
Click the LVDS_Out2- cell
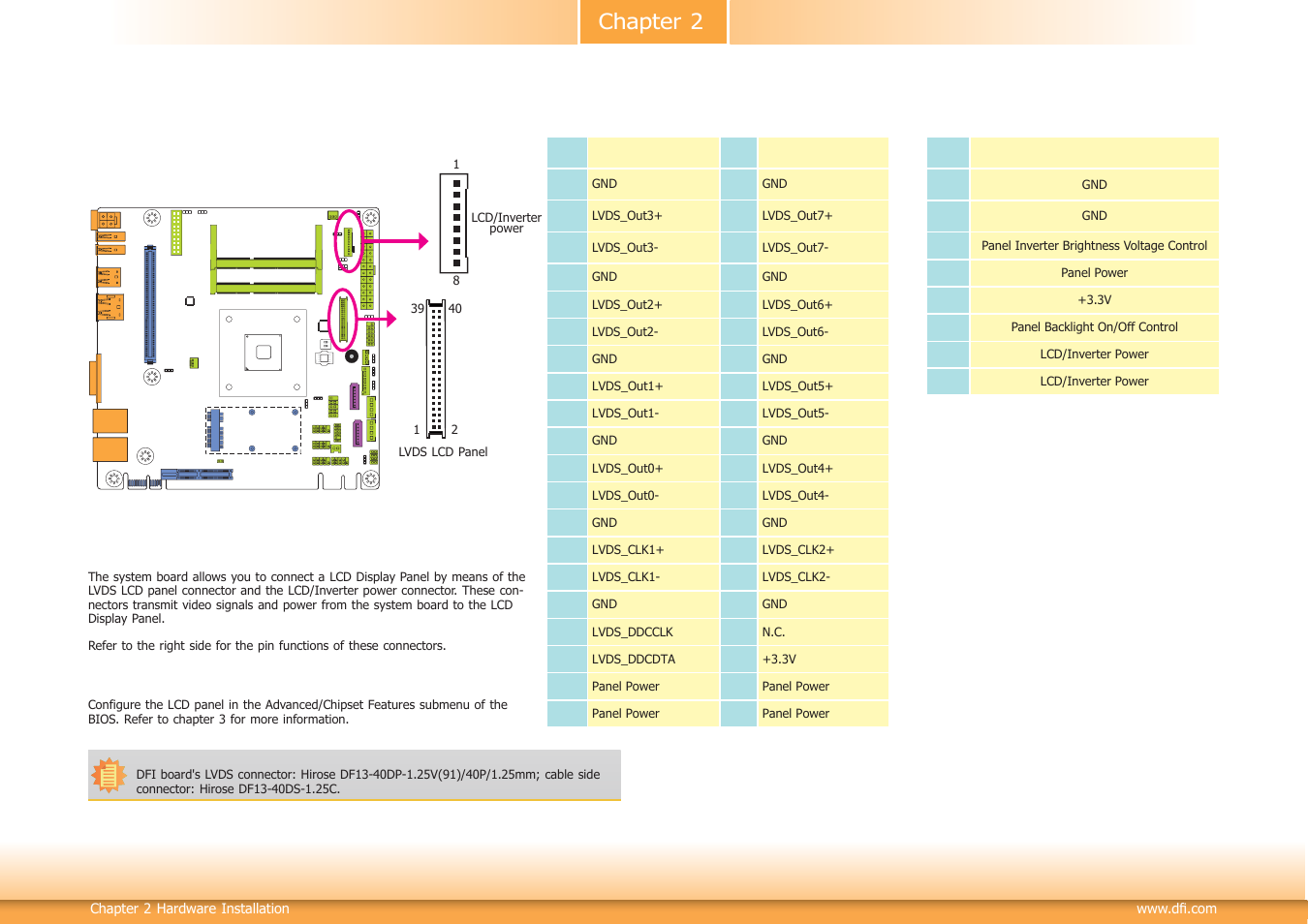[653, 332]
